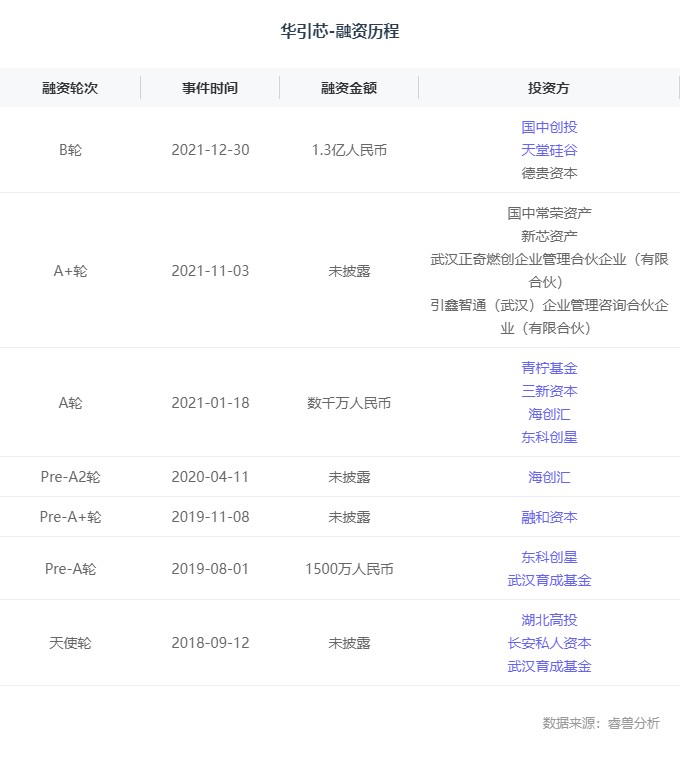
Task: Open the 湖北高投 link
Action: click(549, 620)
